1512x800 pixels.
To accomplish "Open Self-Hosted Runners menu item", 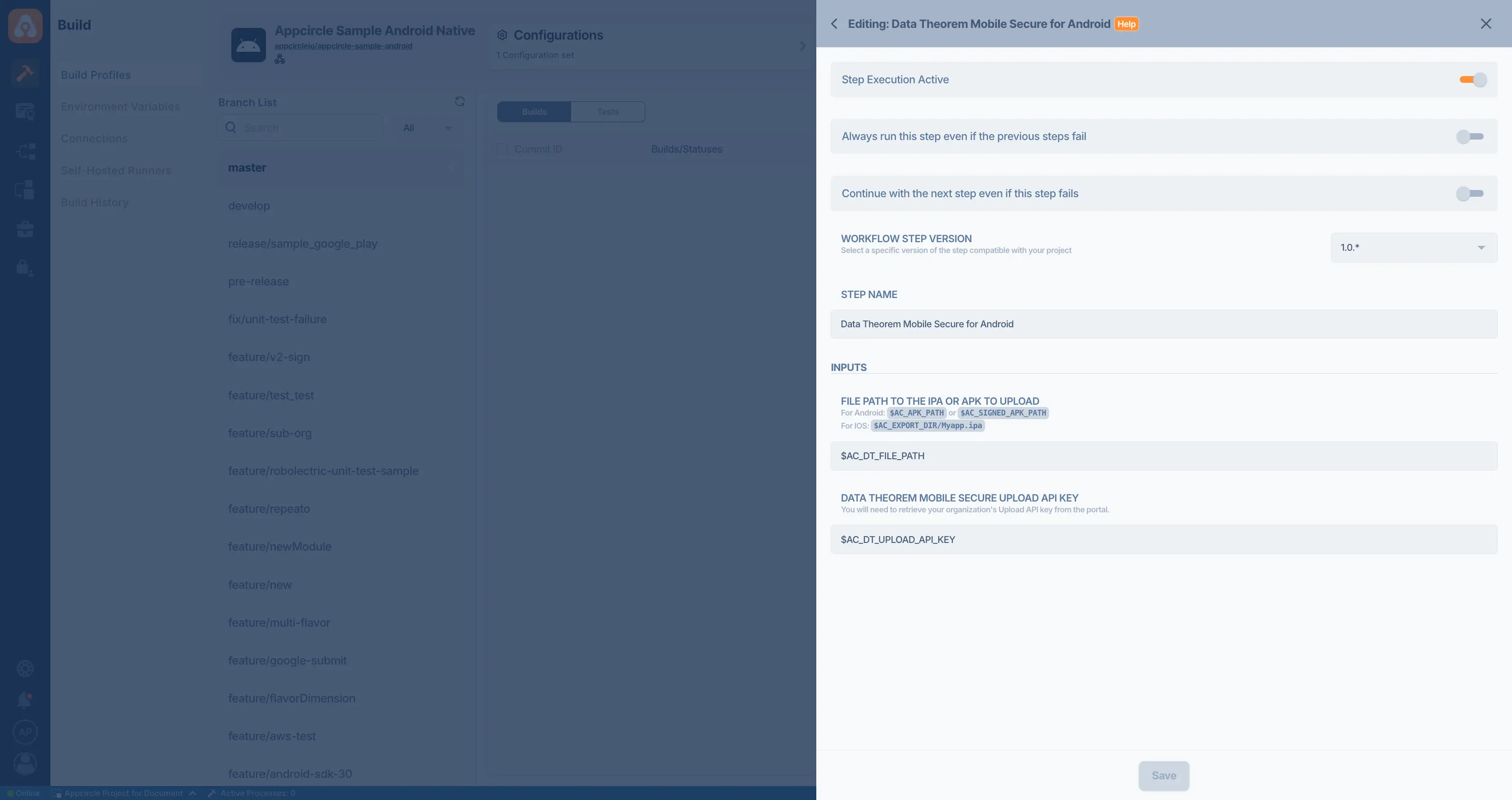I will 116,170.
